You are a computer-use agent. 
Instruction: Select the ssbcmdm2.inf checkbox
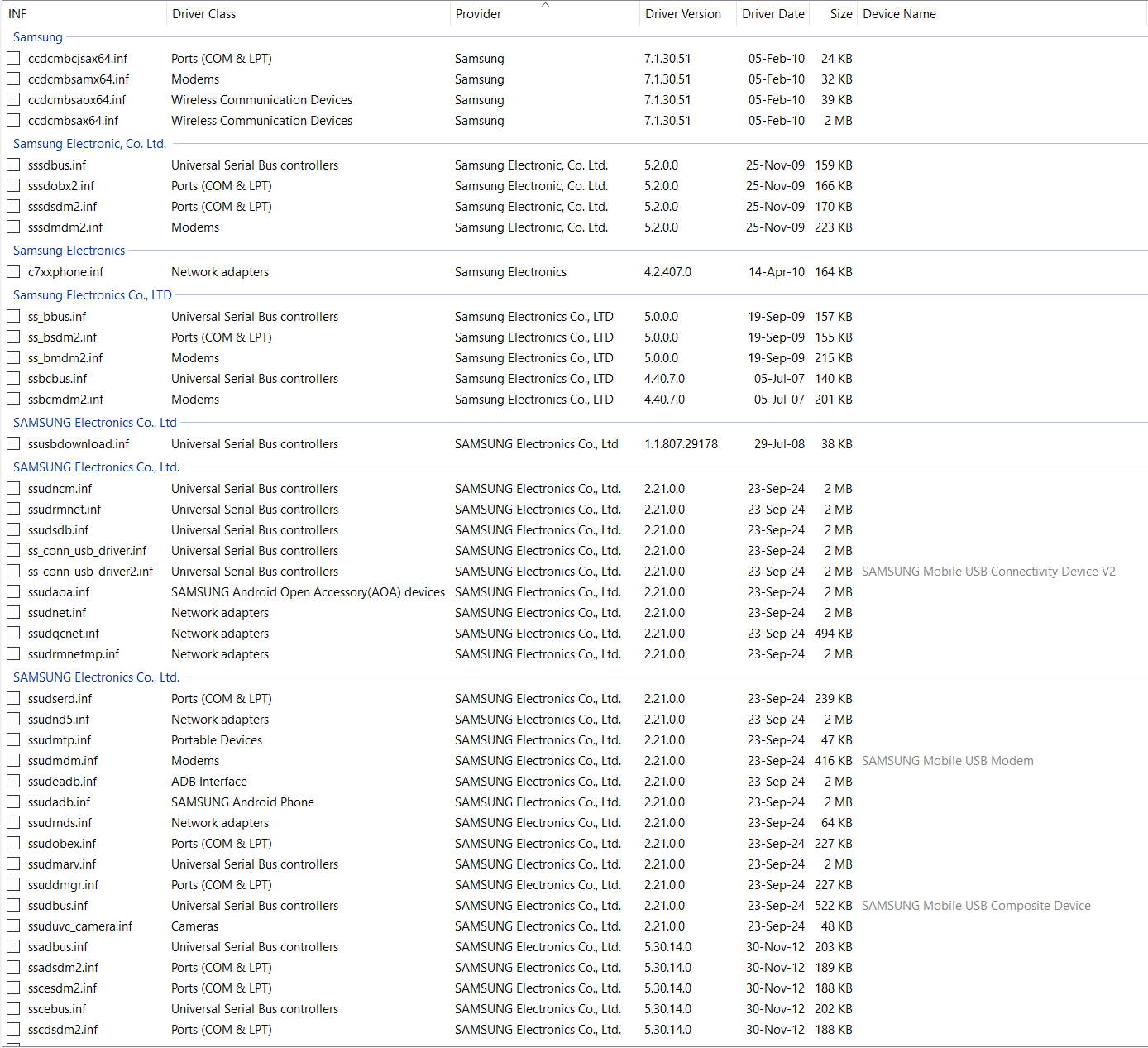click(x=13, y=399)
